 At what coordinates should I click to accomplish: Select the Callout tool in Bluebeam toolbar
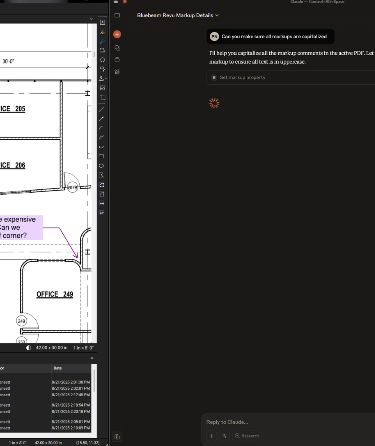[x=102, y=69]
